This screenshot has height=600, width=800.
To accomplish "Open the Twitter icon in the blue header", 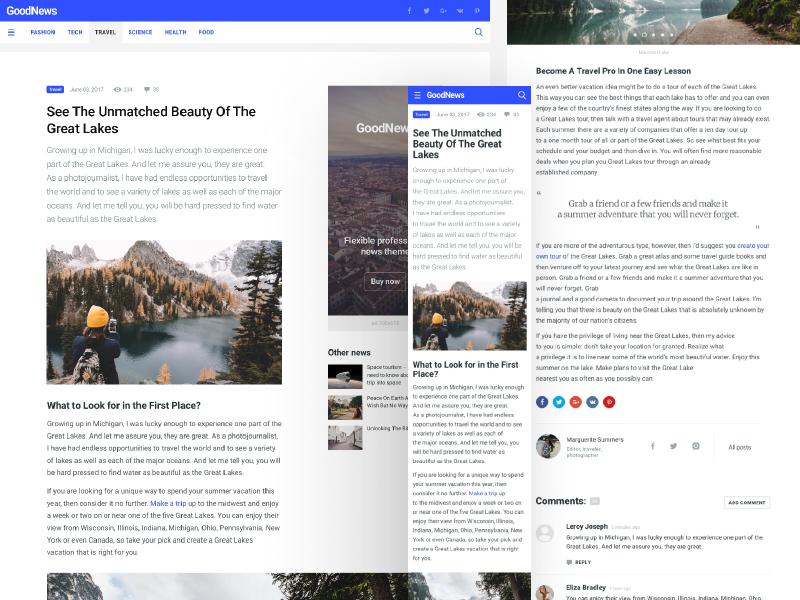I will (426, 11).
